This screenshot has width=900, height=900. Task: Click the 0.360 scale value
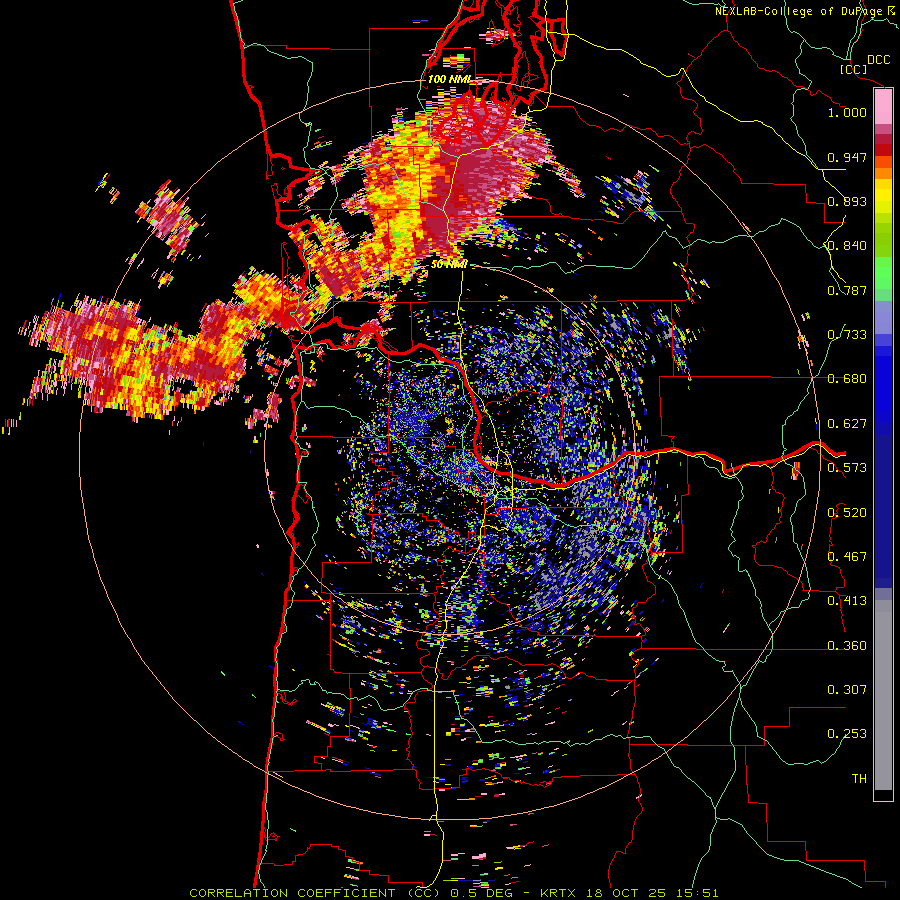847,646
